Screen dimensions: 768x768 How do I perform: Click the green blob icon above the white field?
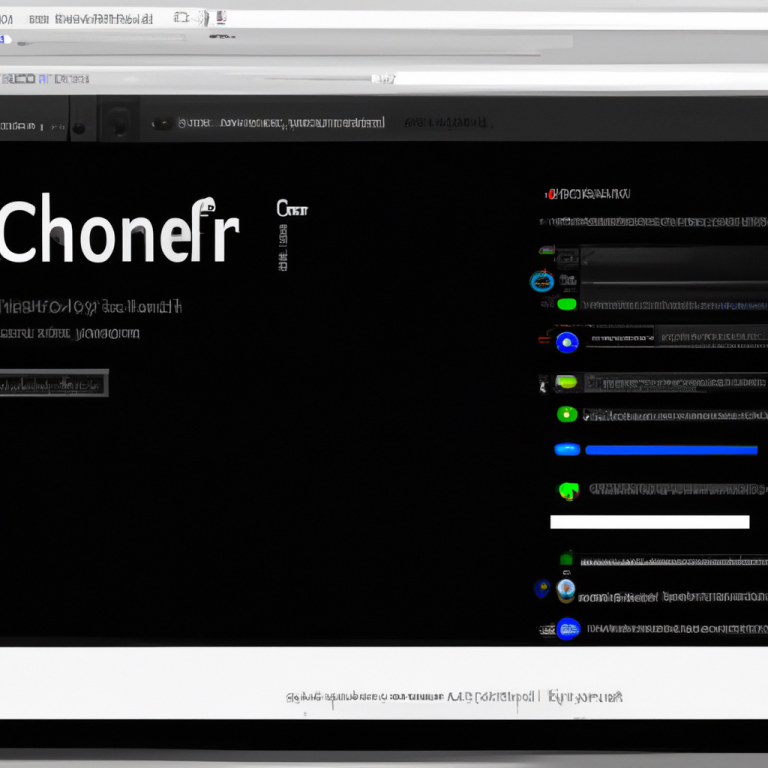pos(567,490)
